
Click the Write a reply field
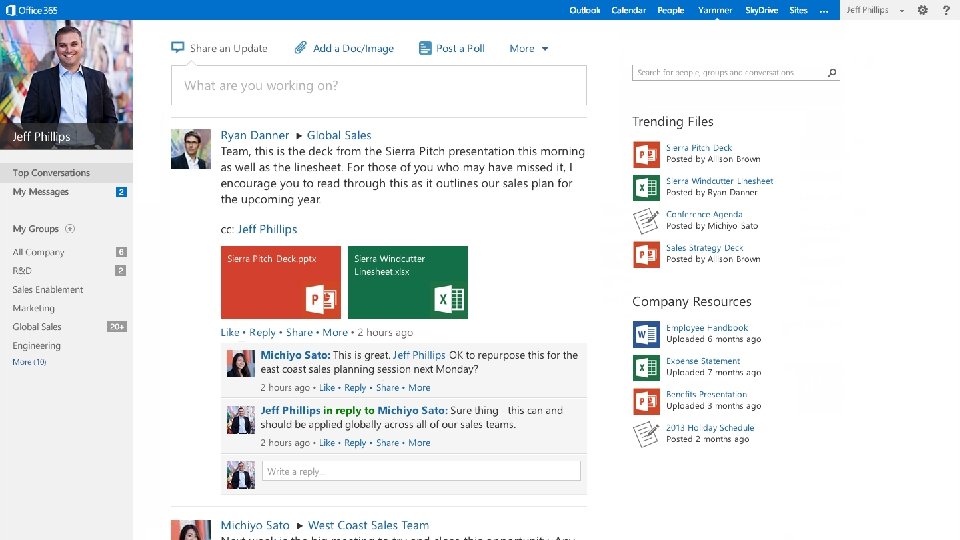click(x=421, y=471)
